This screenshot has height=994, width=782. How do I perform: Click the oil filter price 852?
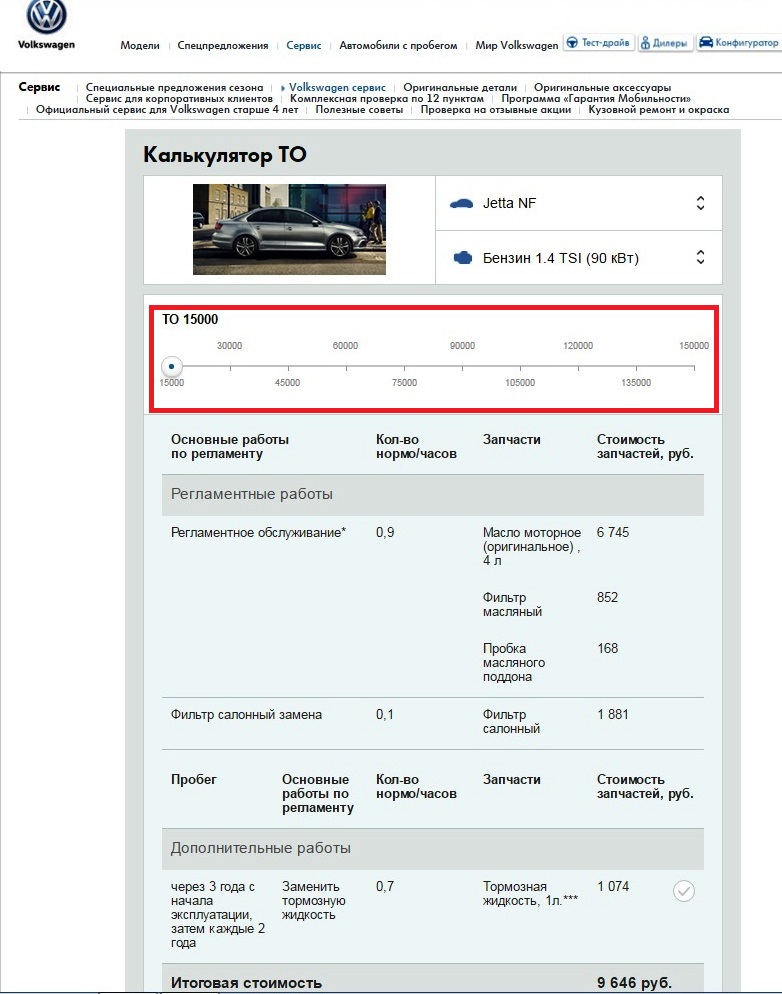607,597
